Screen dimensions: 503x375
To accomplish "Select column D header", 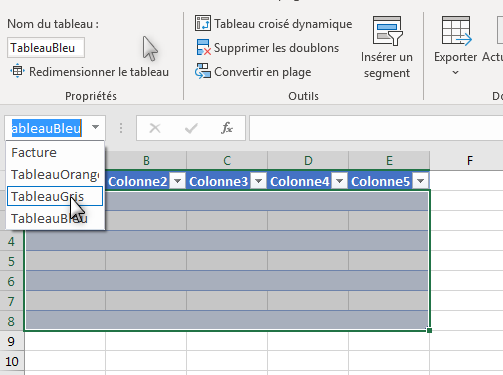I will (308, 161).
